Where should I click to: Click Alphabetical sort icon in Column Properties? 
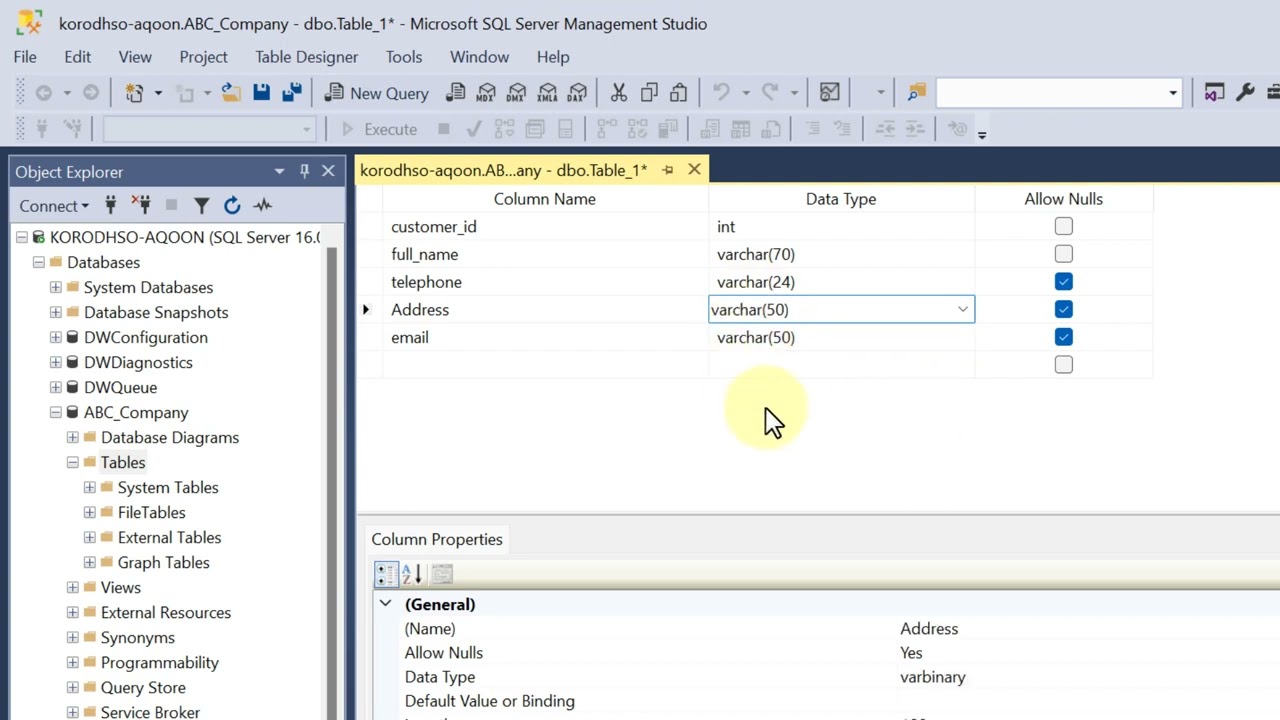[411, 574]
